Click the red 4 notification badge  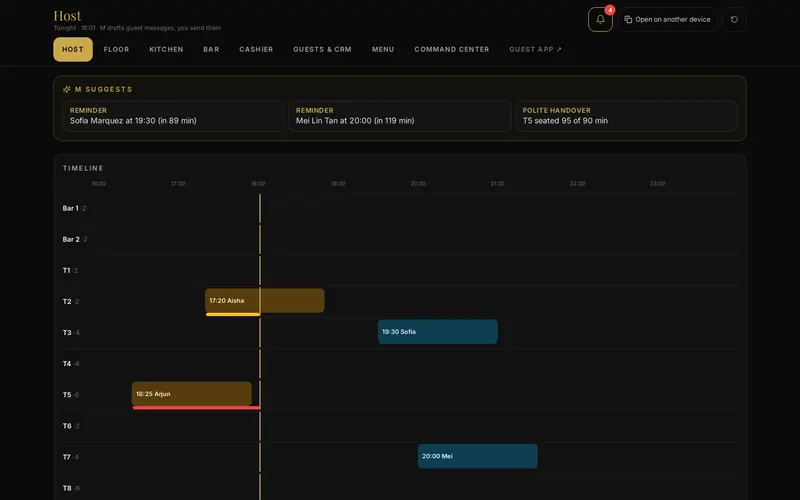(x=610, y=10)
